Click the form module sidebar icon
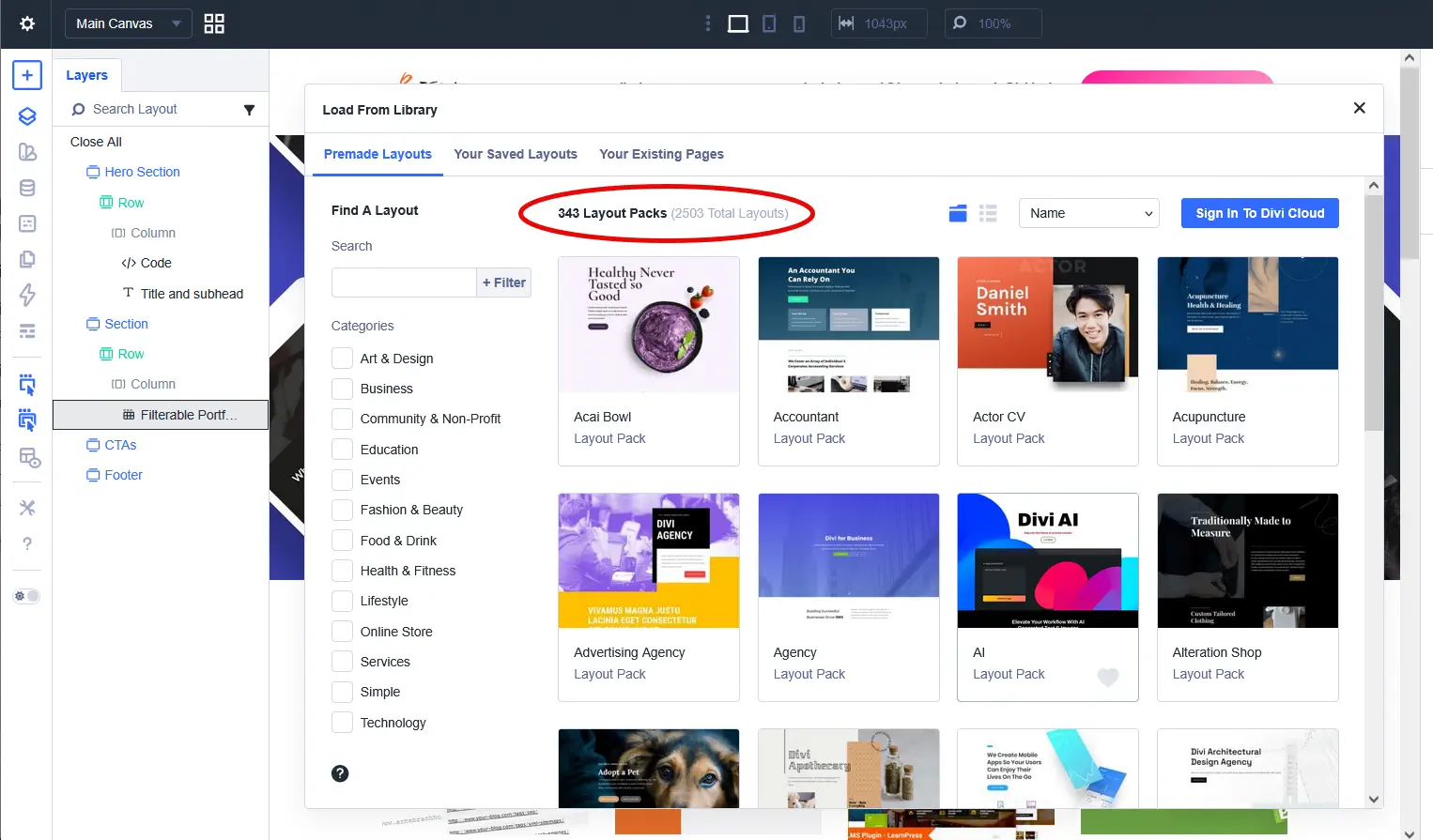 27,223
